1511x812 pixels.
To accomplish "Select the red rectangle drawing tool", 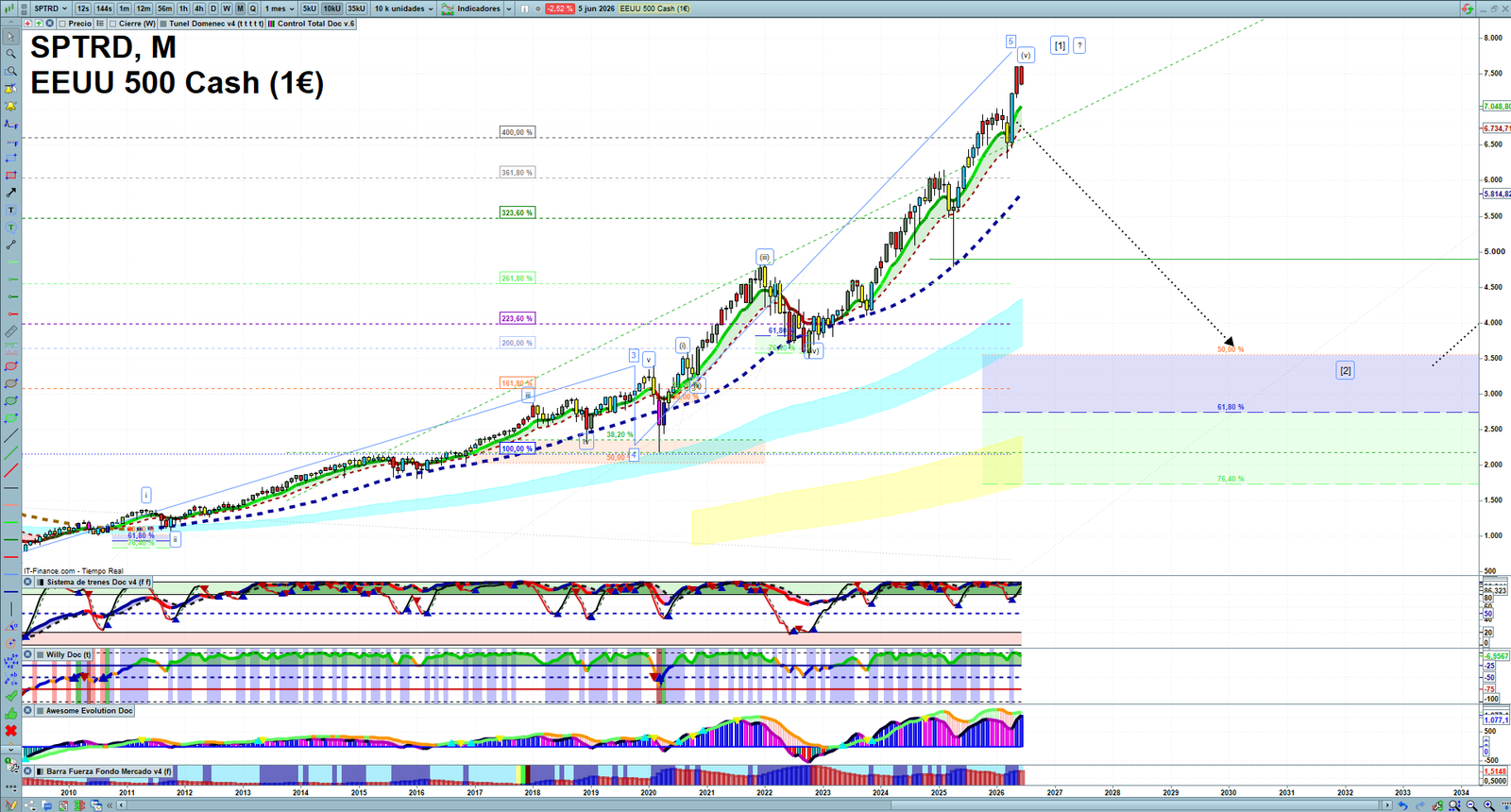I will 11,175.
